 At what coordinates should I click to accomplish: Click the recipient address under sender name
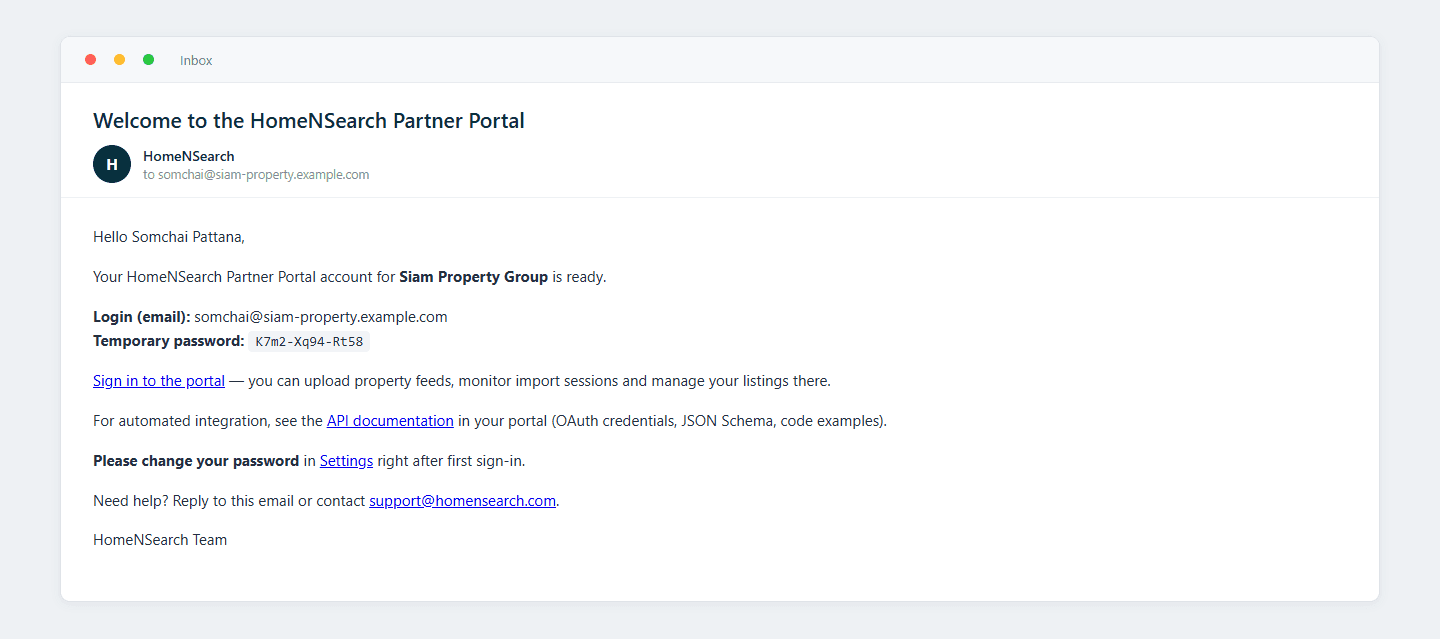(256, 174)
